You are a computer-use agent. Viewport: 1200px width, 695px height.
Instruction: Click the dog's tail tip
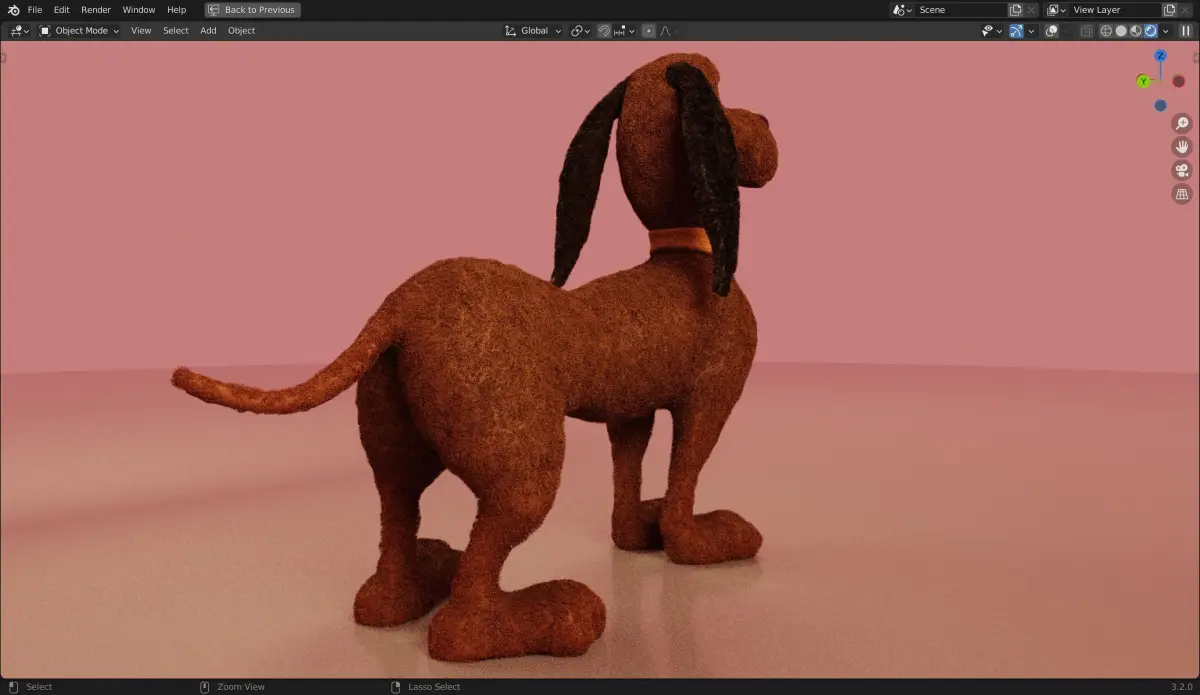(x=183, y=378)
